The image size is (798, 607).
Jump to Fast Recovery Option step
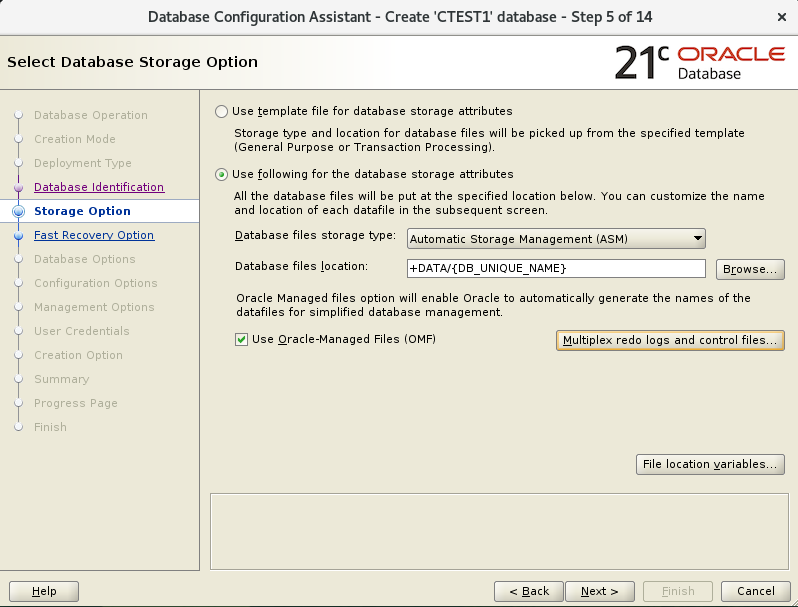click(x=94, y=235)
